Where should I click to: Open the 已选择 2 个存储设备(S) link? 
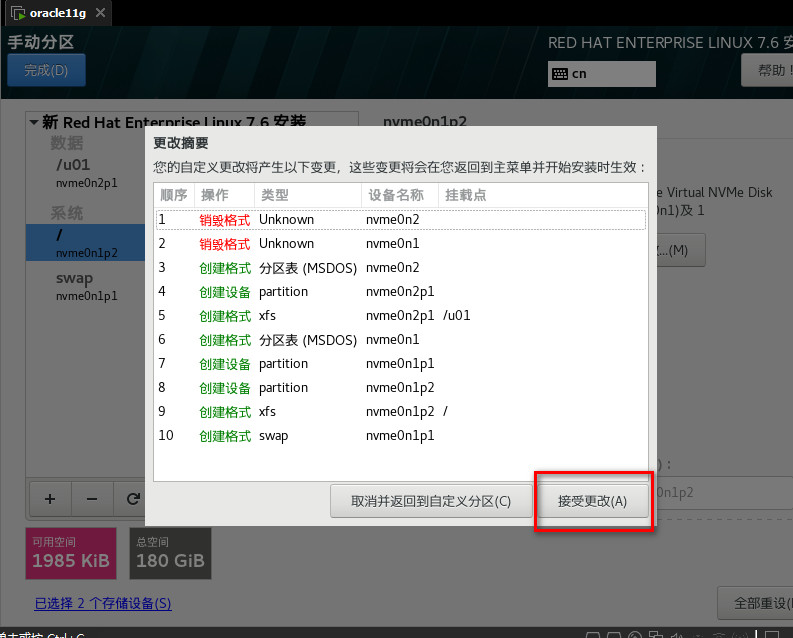103,603
